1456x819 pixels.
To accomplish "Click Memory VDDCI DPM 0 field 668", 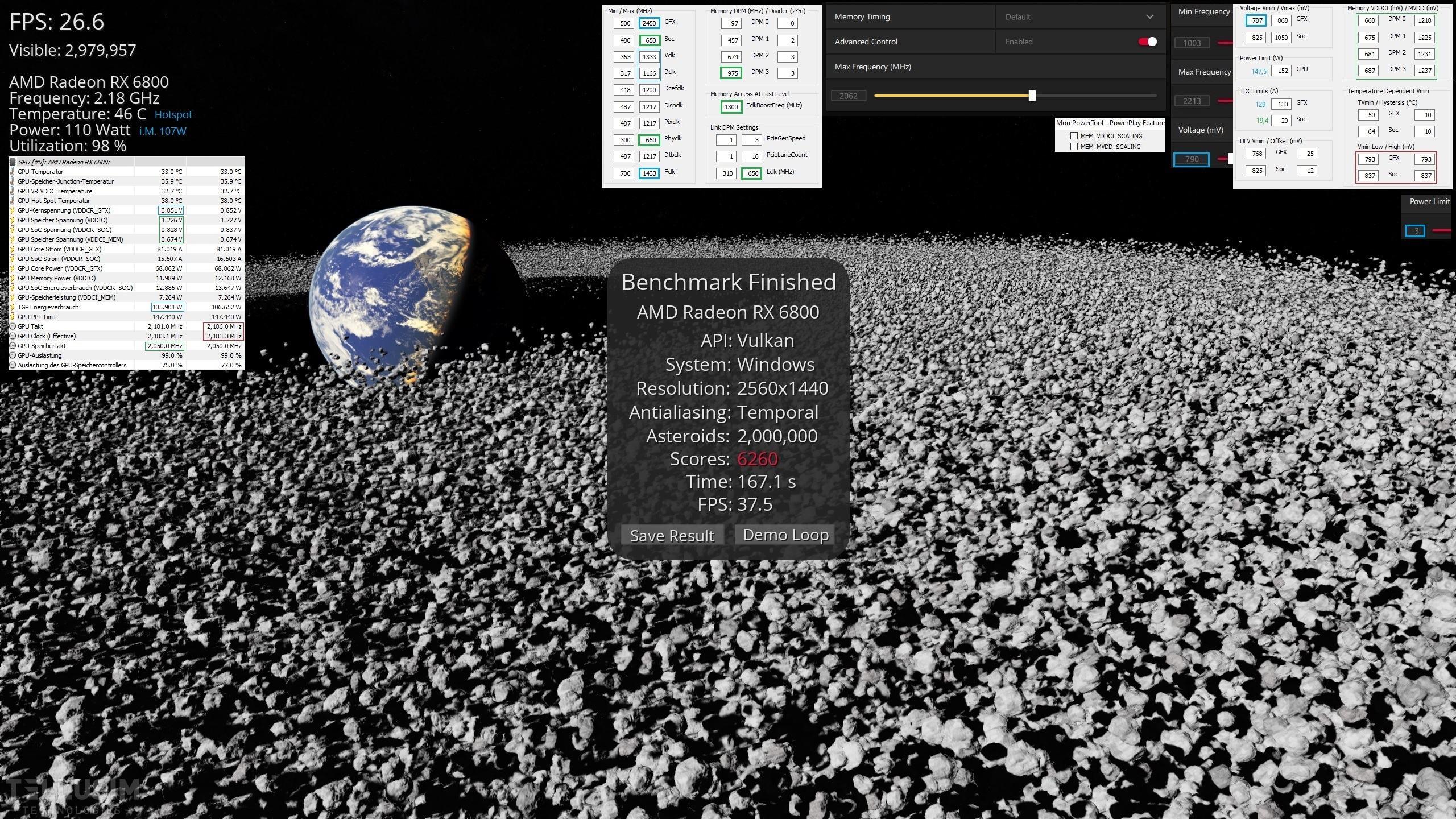I will click(1368, 20).
